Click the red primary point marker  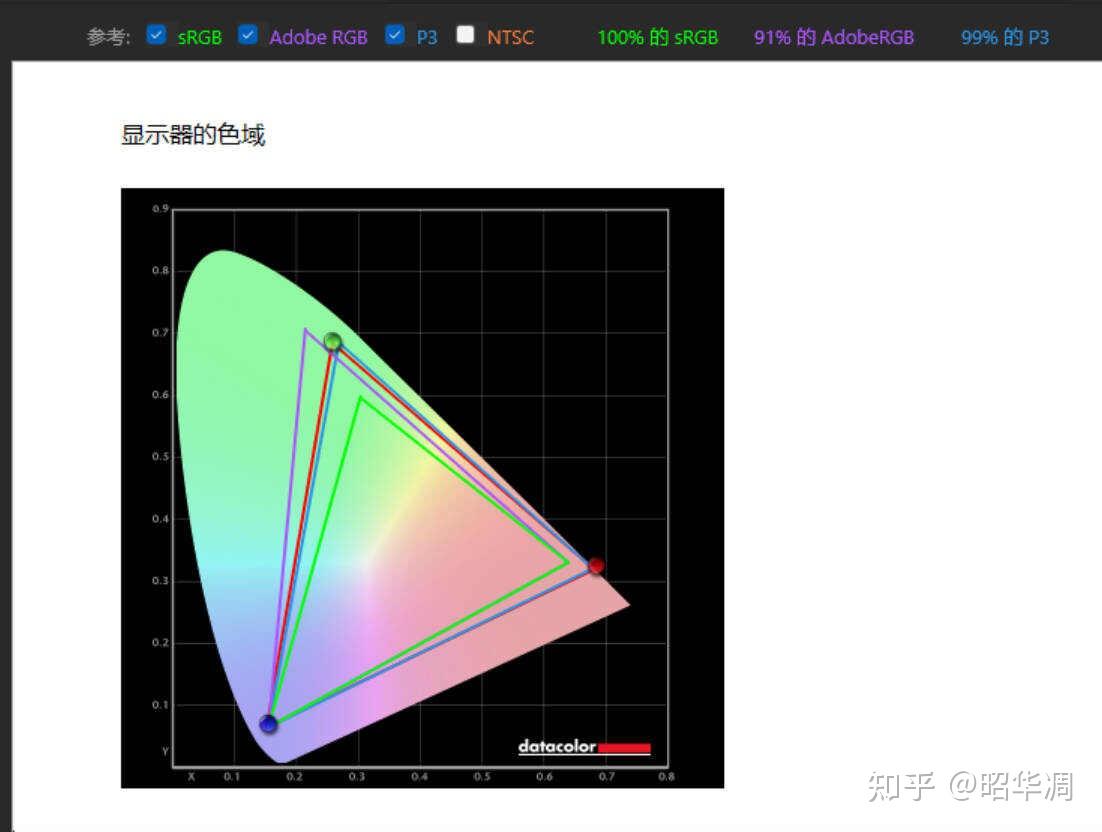[x=596, y=566]
